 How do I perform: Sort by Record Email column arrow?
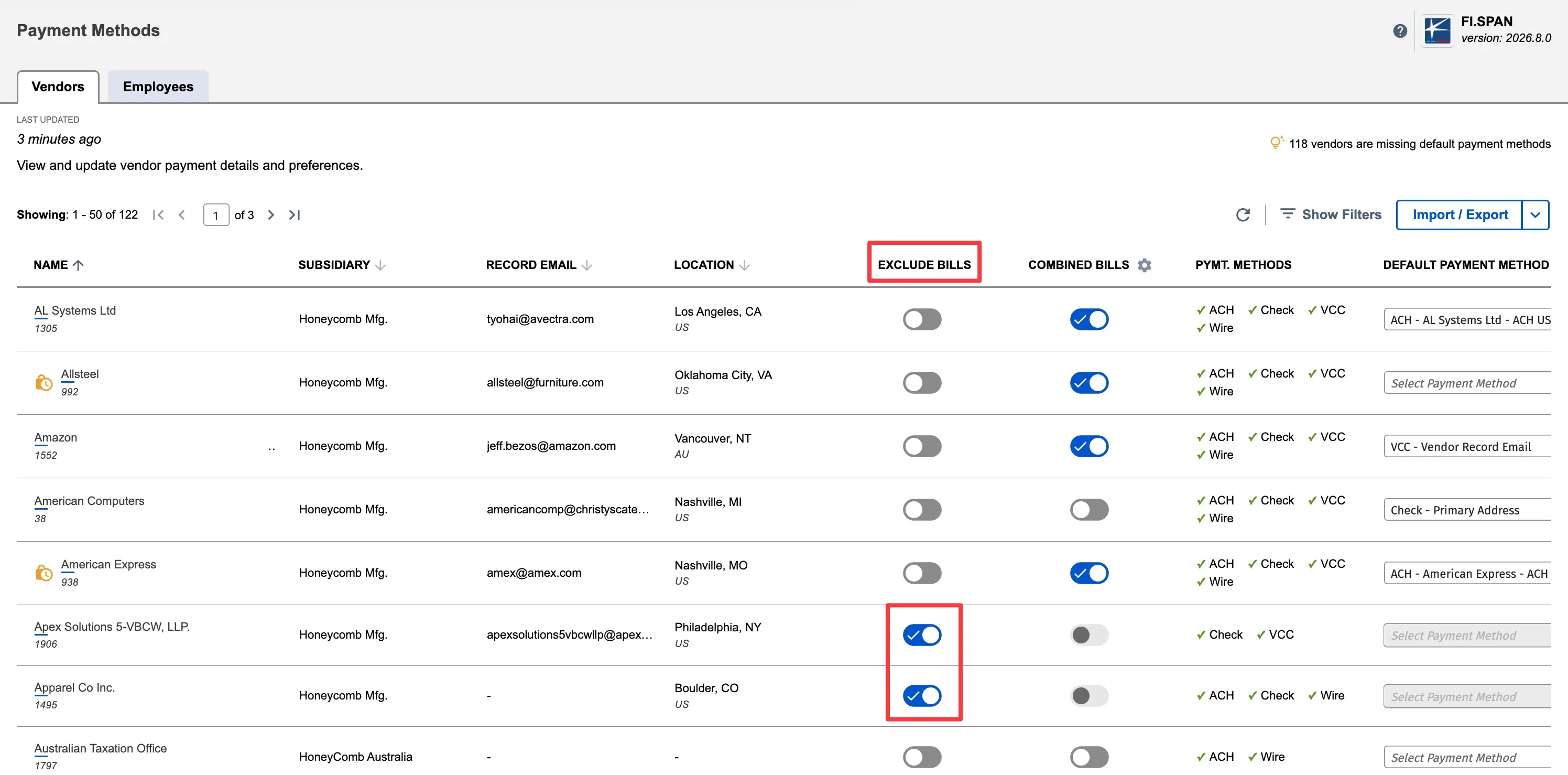(587, 265)
